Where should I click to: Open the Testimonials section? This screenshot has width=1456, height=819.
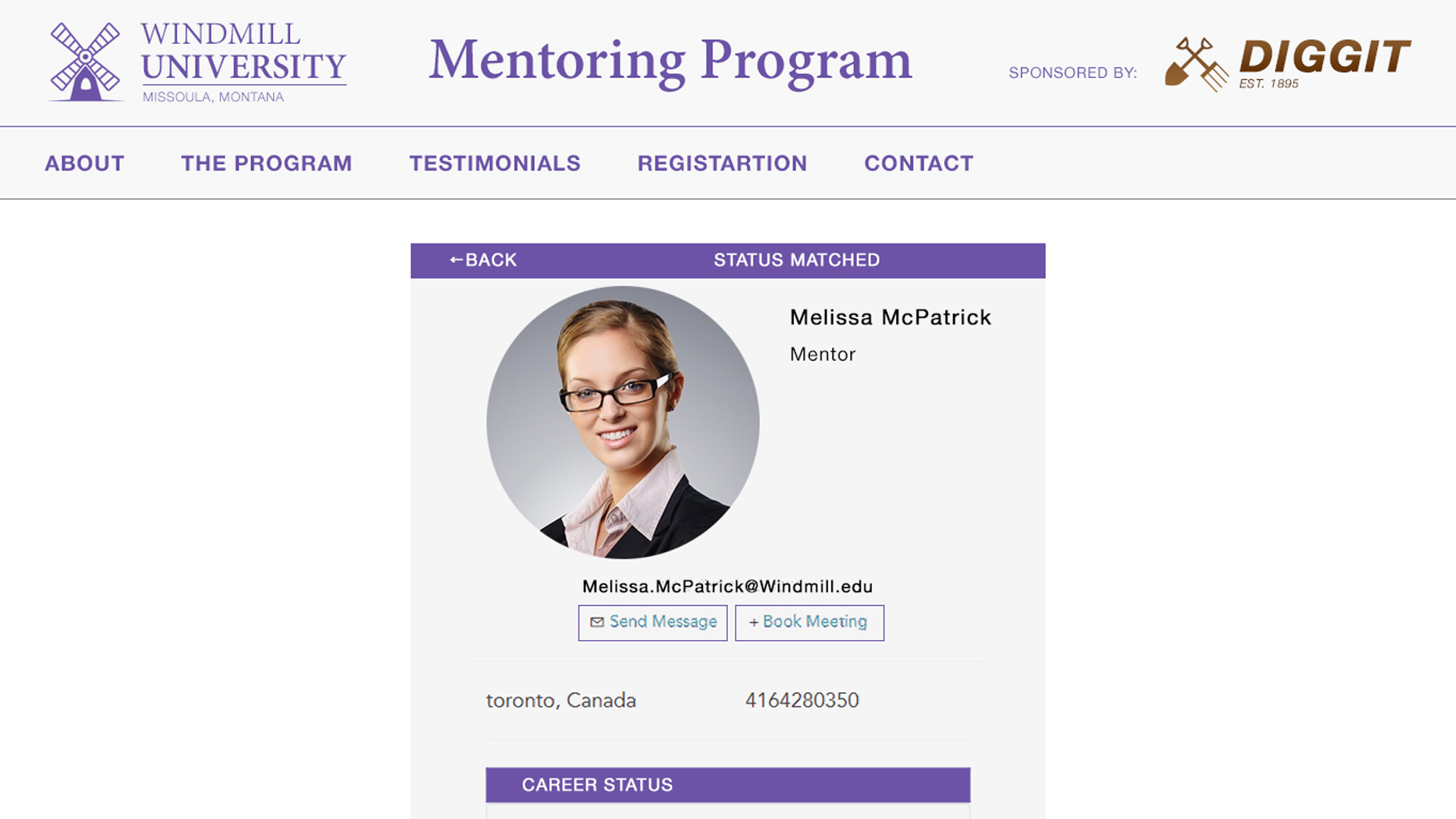click(x=494, y=163)
